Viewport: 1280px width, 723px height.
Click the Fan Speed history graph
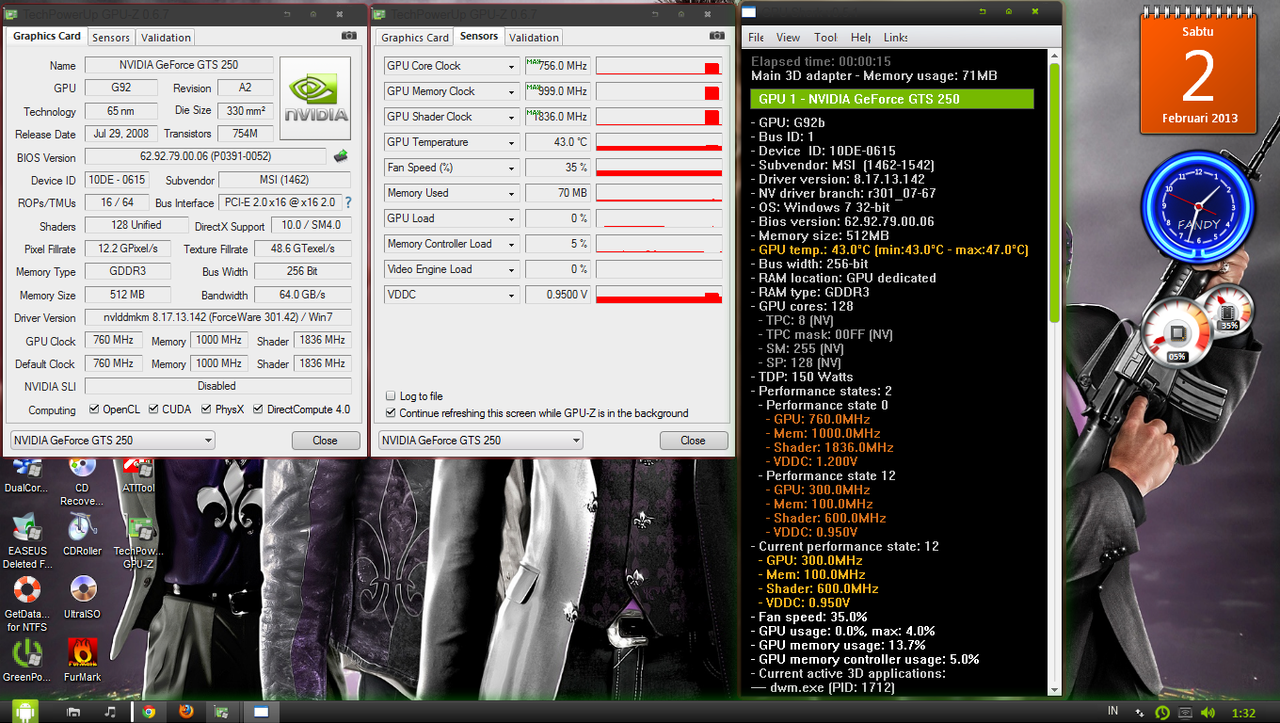pos(659,168)
